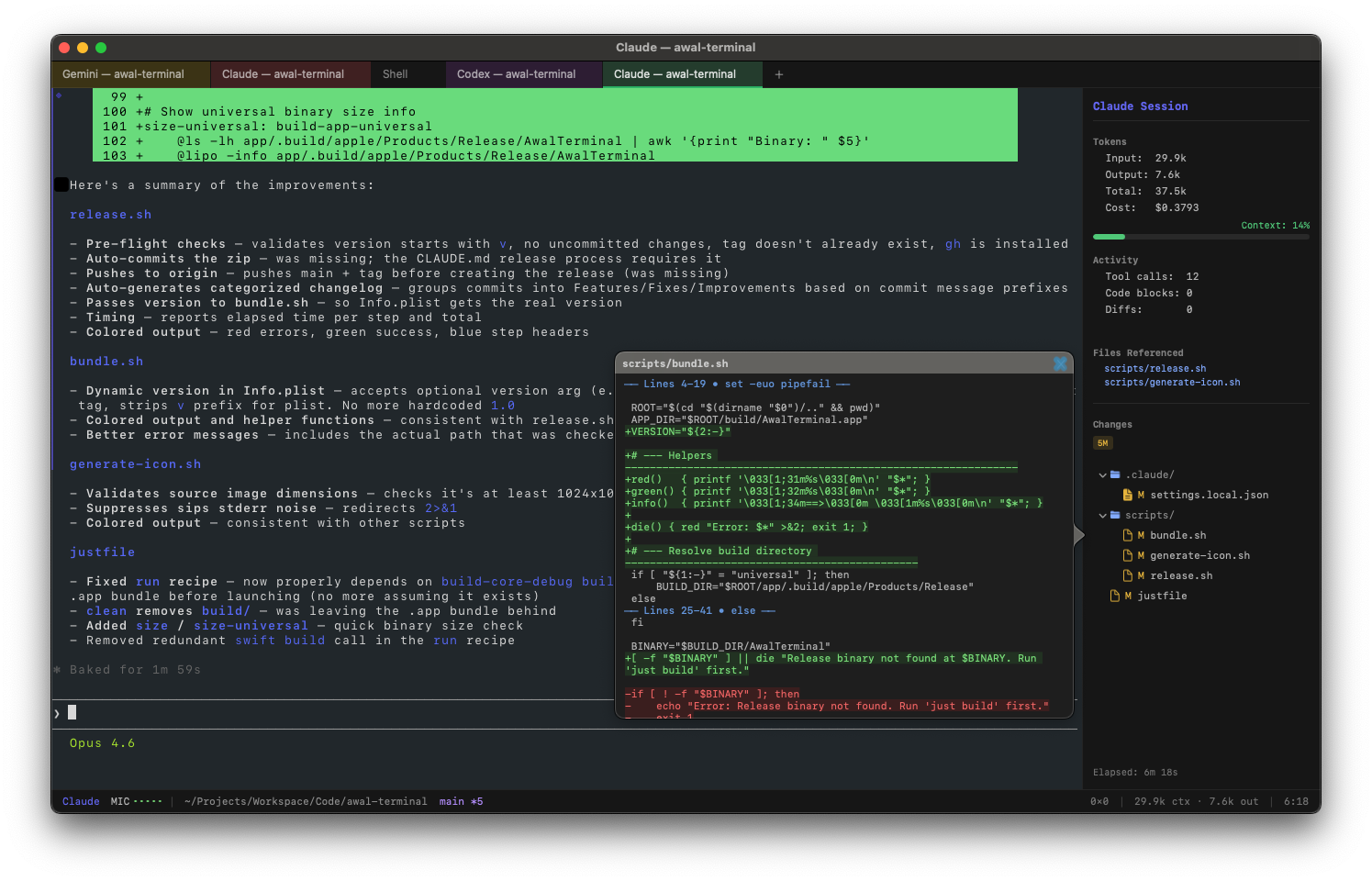This screenshot has width=1372, height=881.
Task: Click the settings.local.json file icon
Action: tap(1128, 495)
